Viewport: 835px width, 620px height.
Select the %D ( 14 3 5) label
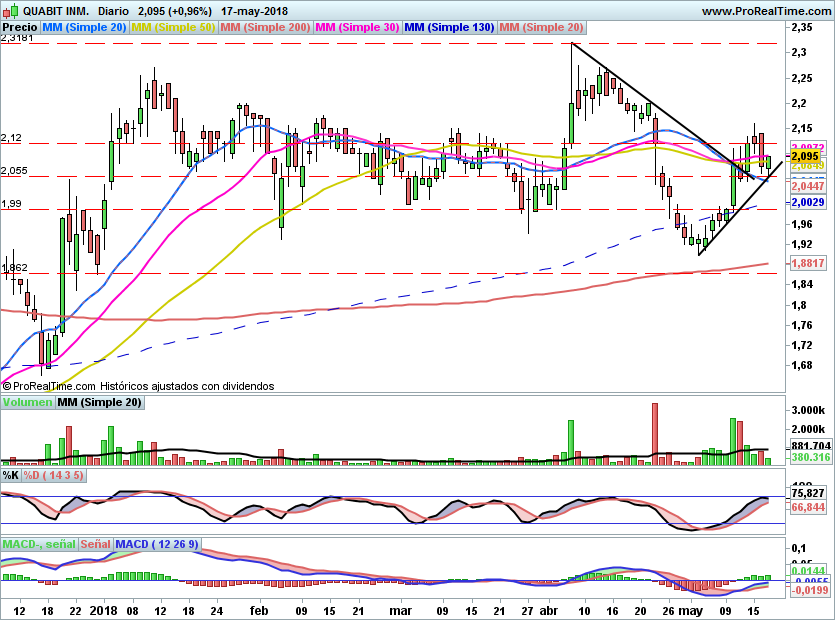tap(53, 475)
